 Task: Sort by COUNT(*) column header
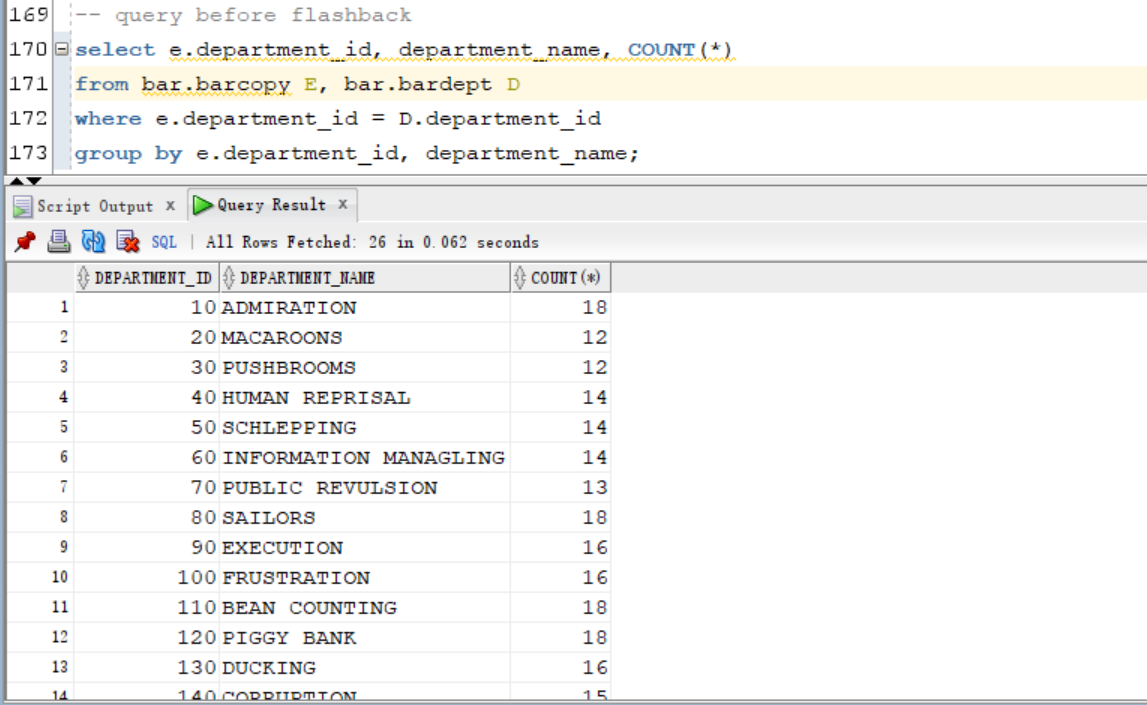560,278
